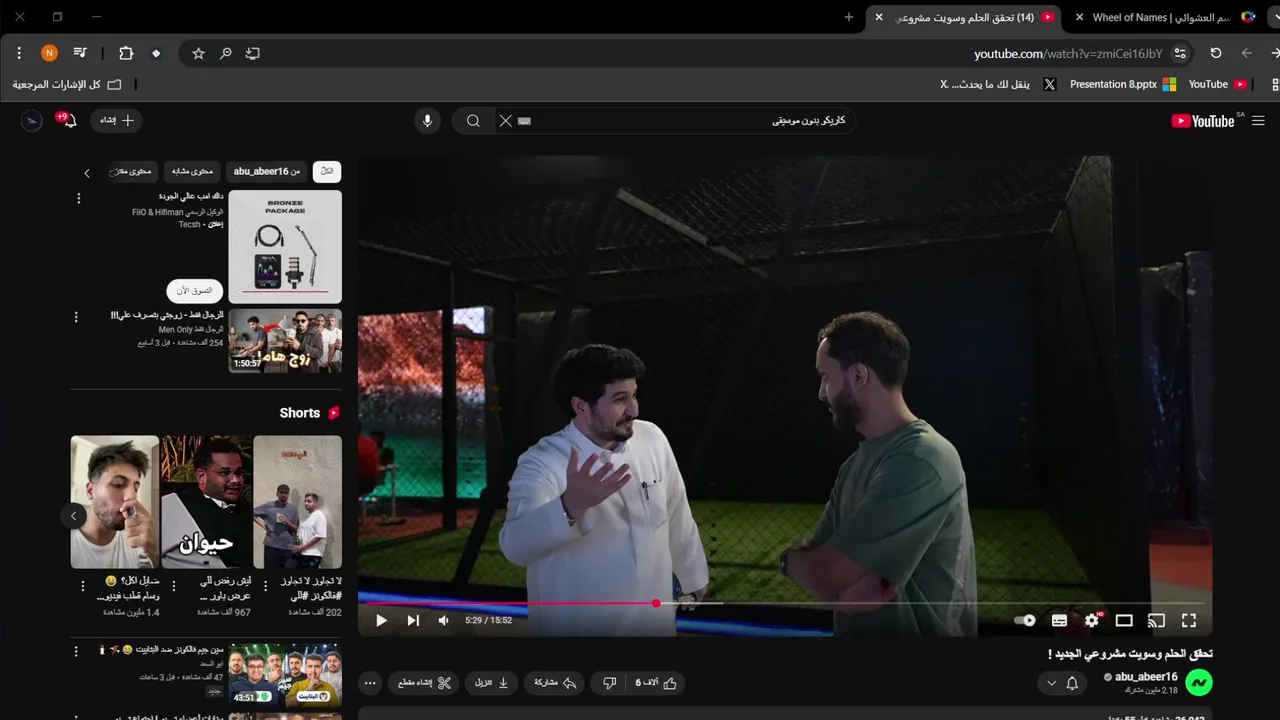Open options for Short شايل اكل
Image resolution: width=1280 pixels, height=720 pixels.
click(x=84, y=586)
